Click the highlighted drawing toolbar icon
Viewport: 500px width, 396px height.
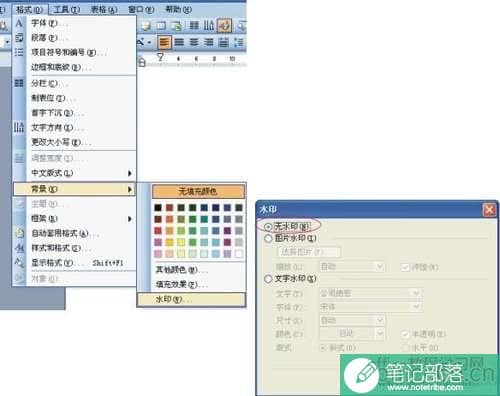224,25
